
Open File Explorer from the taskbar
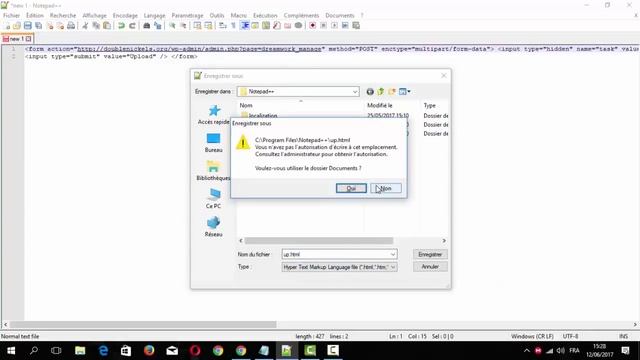click(x=80, y=351)
